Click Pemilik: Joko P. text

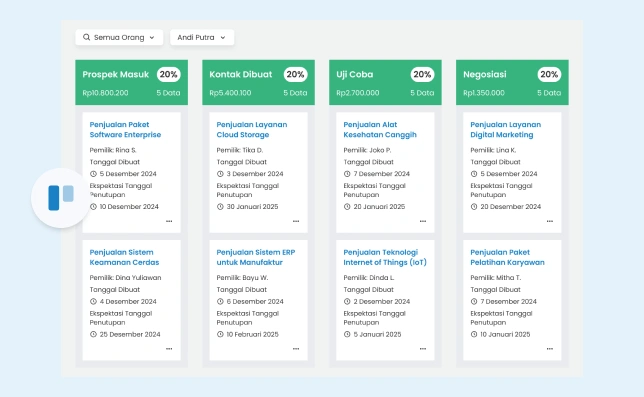[x=367, y=150]
